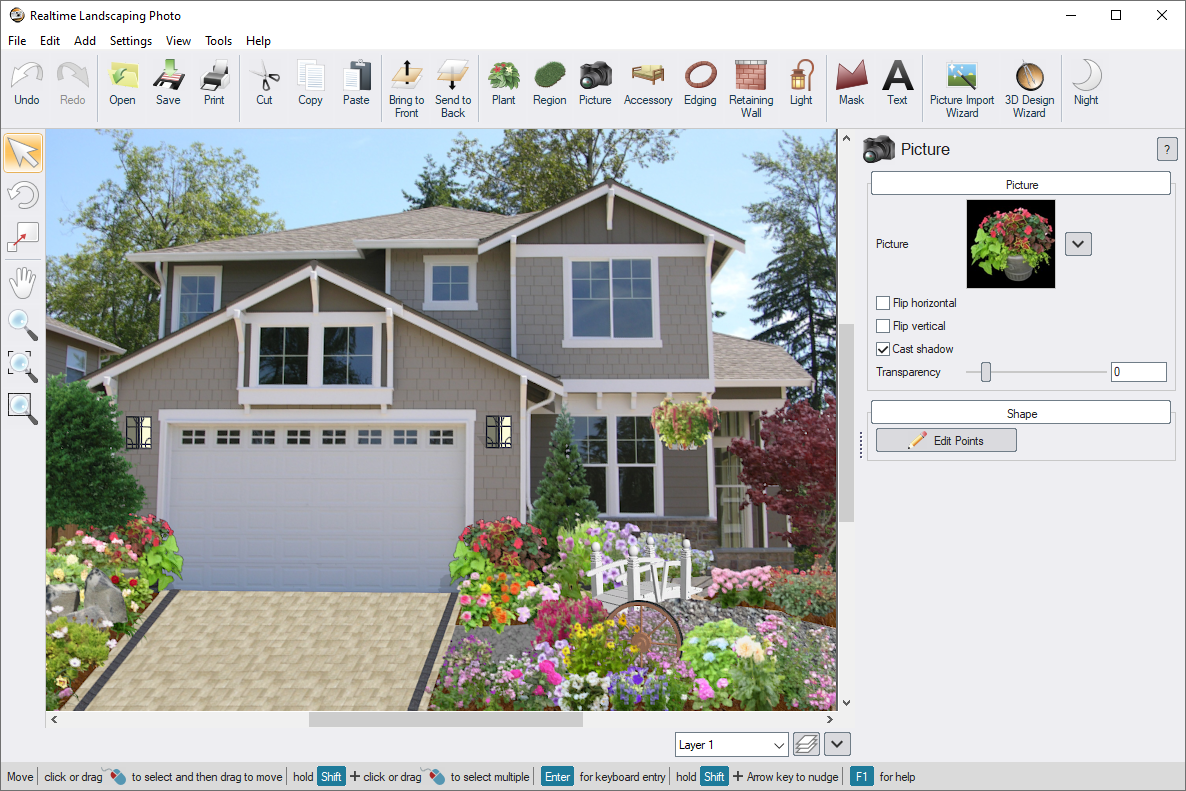
Task: Open the 3D Design Wizard
Action: 1028,85
